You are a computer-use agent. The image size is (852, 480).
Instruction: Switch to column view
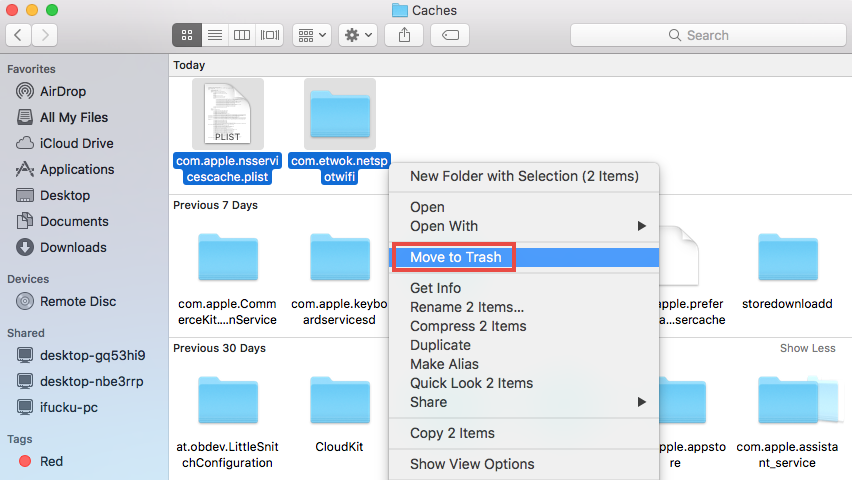(242, 35)
